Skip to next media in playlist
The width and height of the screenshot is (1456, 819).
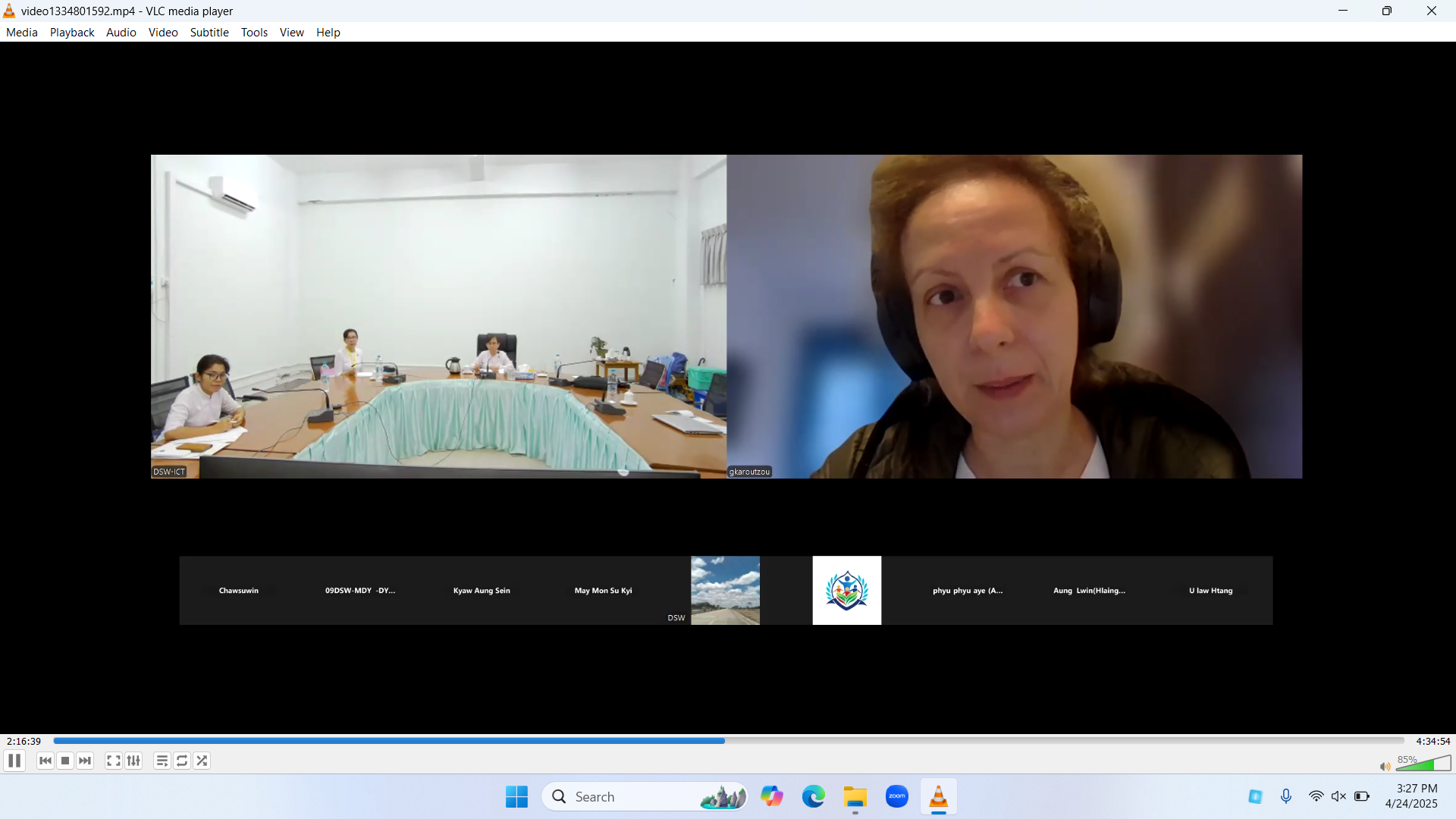coord(85,761)
